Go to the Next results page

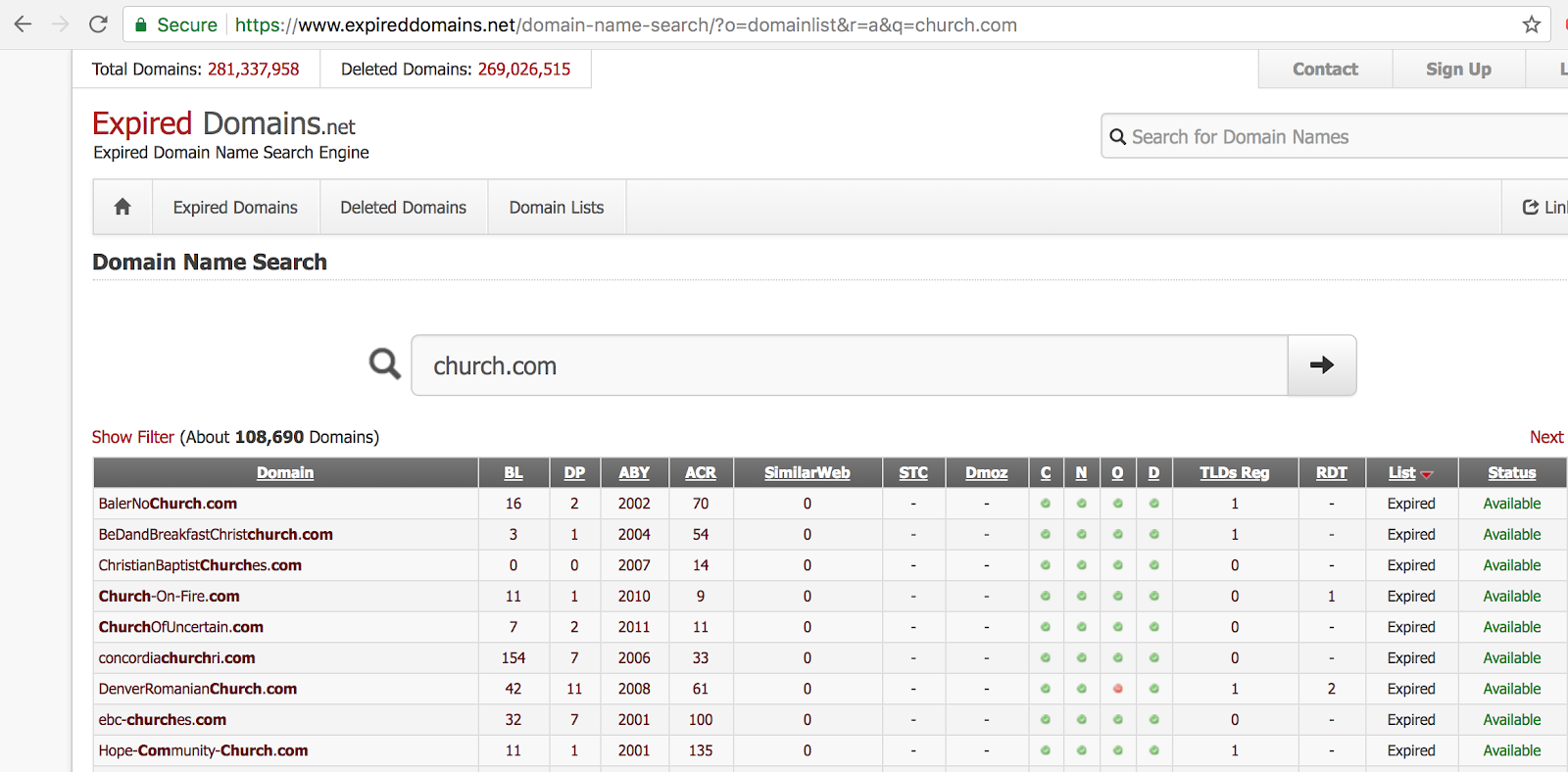point(1546,437)
